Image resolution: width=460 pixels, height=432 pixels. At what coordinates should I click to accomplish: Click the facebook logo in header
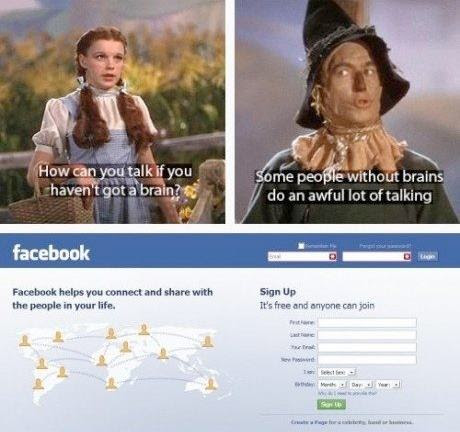(x=51, y=253)
